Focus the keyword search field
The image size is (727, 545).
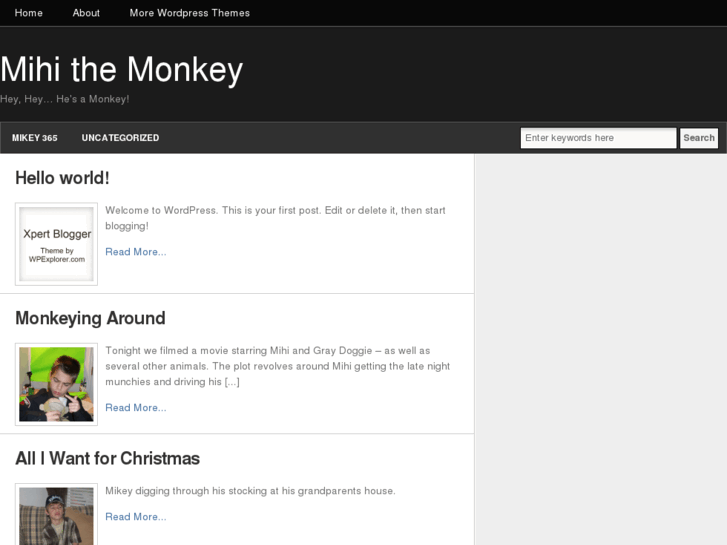[598, 138]
